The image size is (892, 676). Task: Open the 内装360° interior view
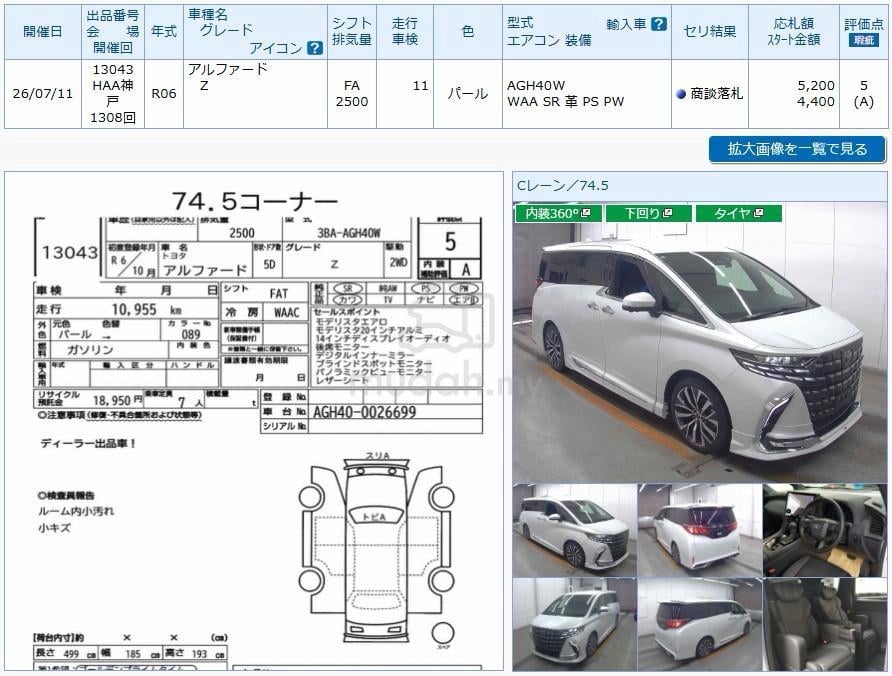tap(558, 213)
